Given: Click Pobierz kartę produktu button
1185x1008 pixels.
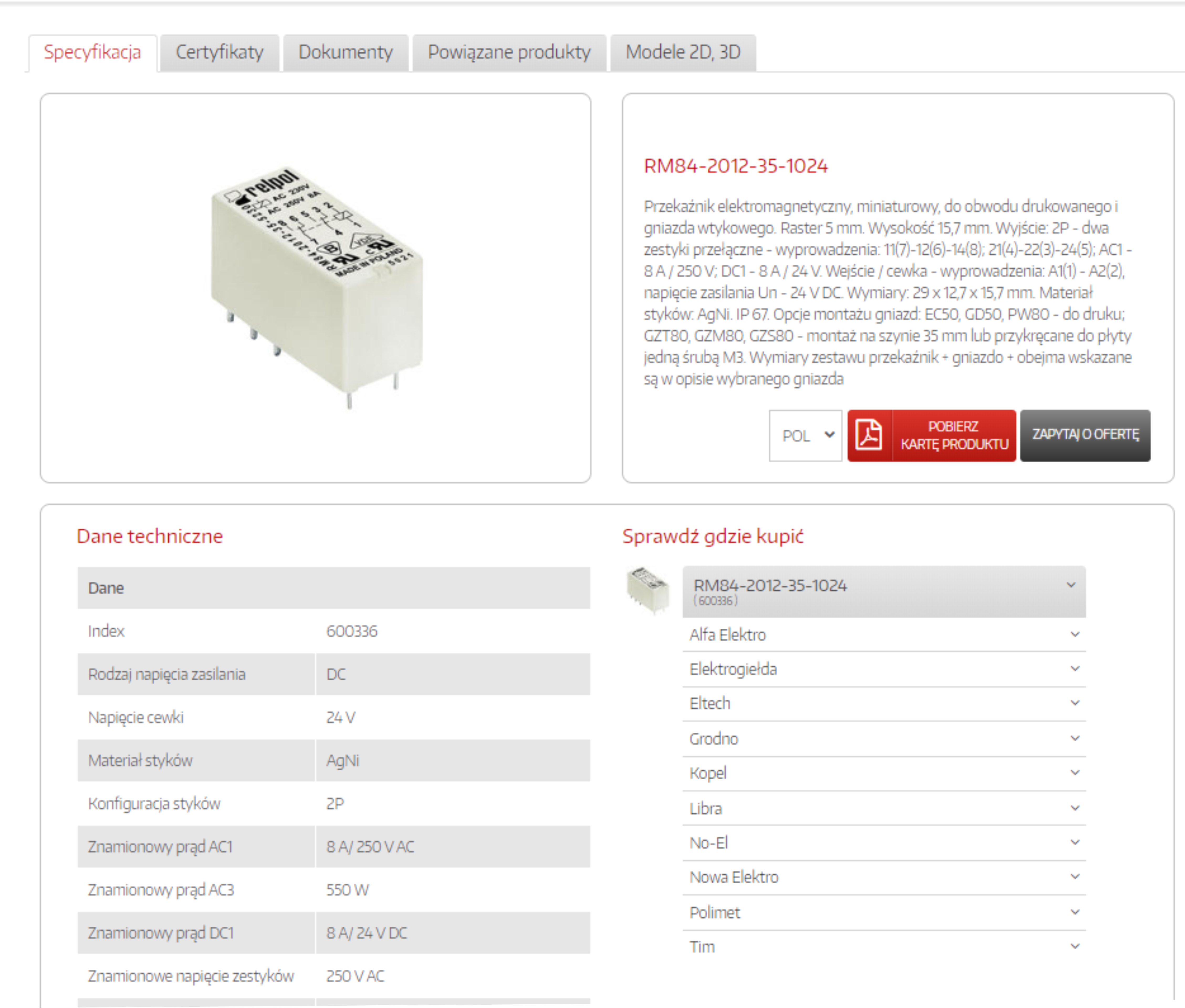Looking at the screenshot, I should (953, 435).
